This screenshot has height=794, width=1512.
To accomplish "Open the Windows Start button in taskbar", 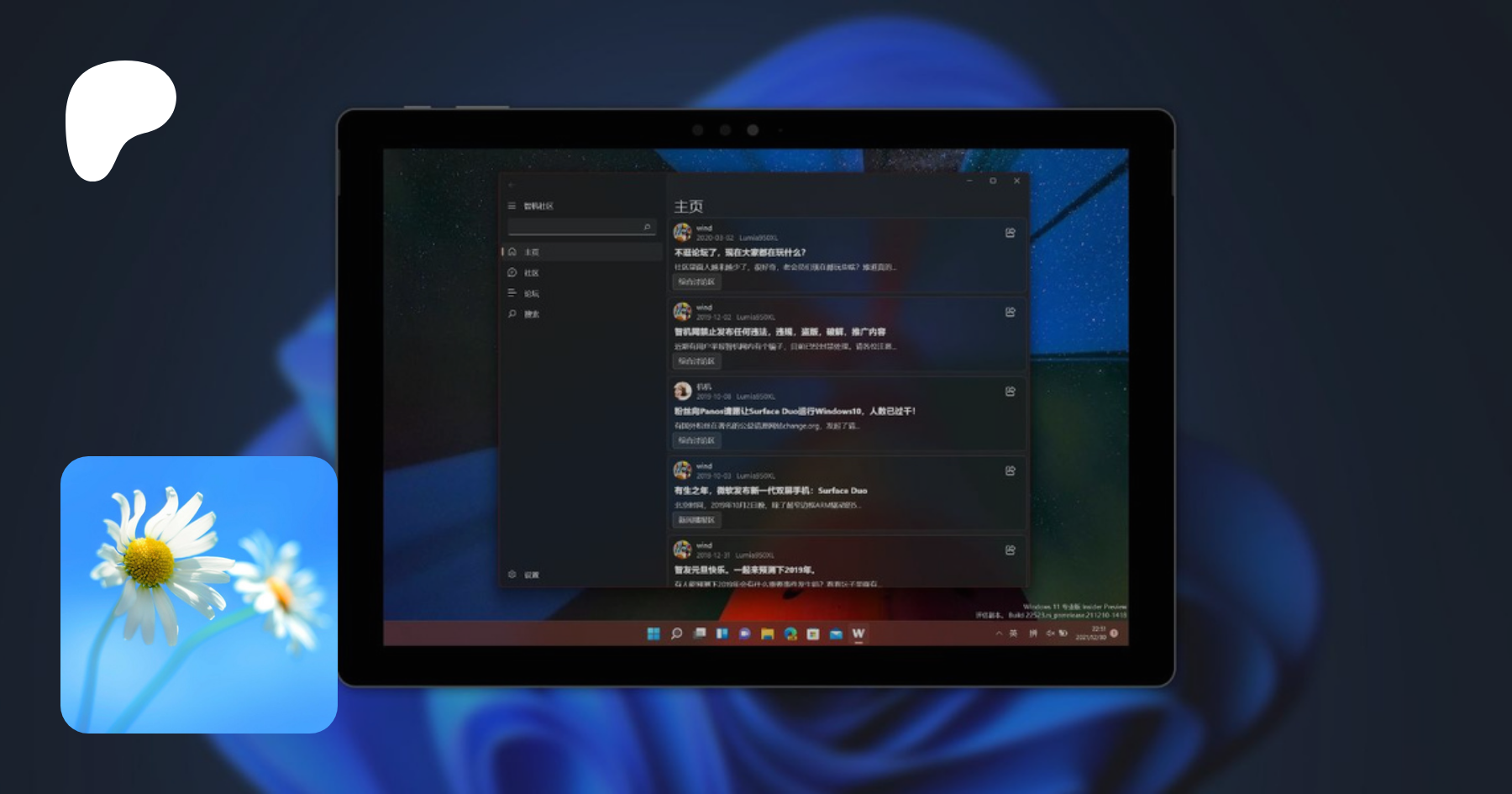I will [654, 634].
